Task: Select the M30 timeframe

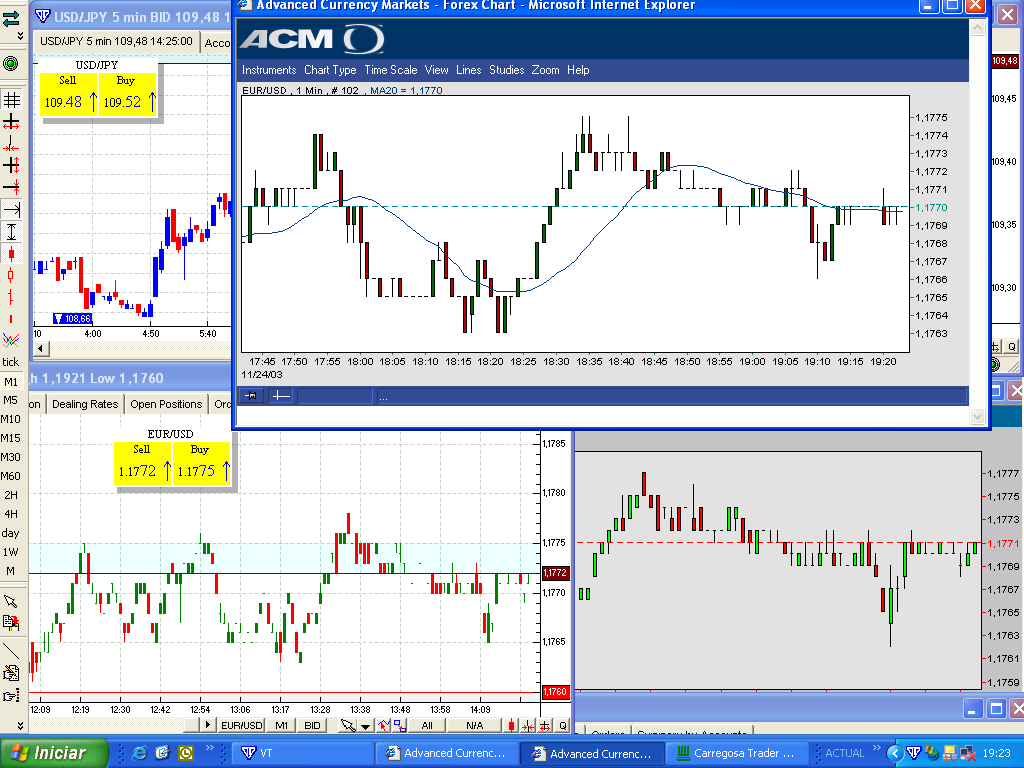Action: pos(11,457)
